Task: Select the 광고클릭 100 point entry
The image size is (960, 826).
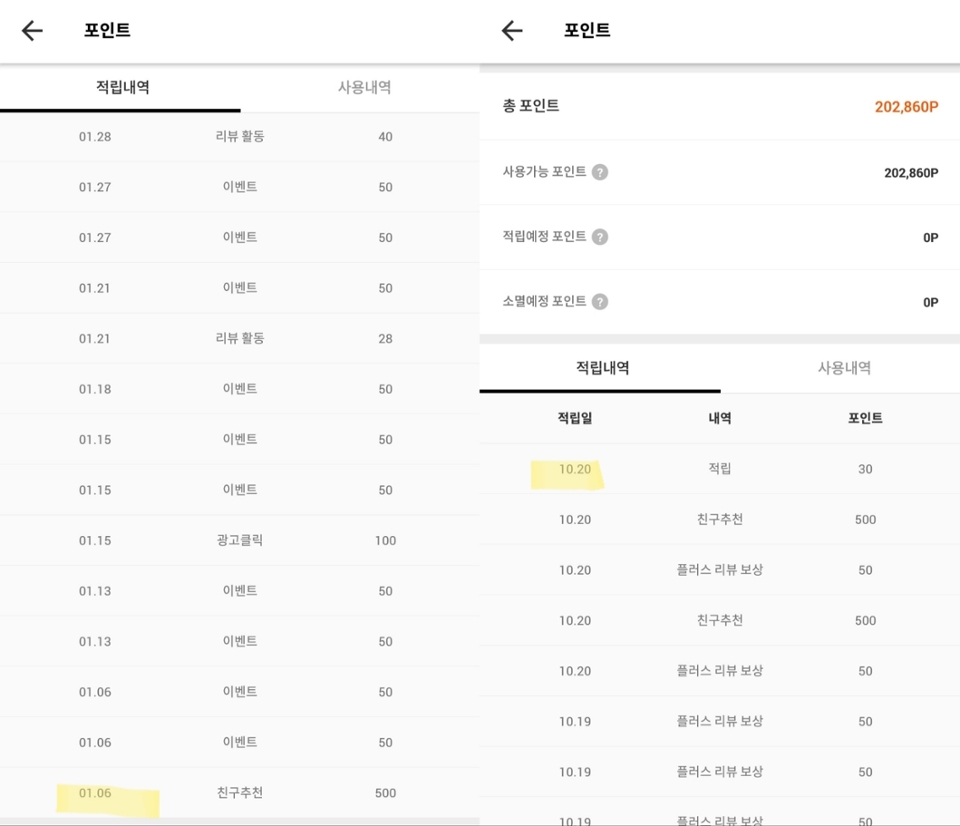Action: 240,541
